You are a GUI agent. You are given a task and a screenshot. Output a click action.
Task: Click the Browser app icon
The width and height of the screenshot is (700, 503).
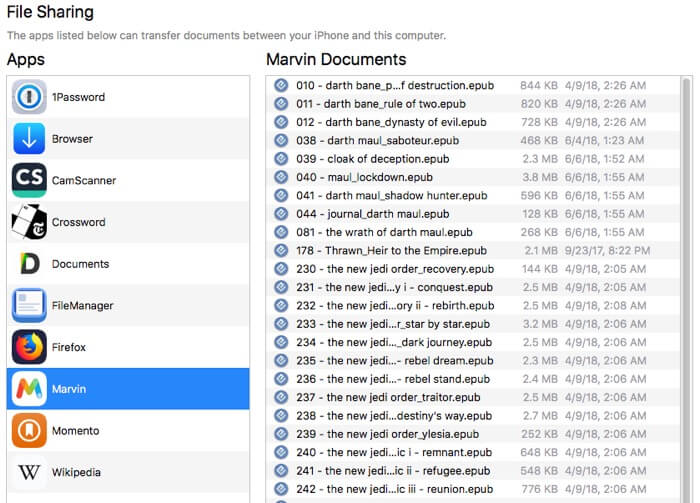(x=29, y=139)
